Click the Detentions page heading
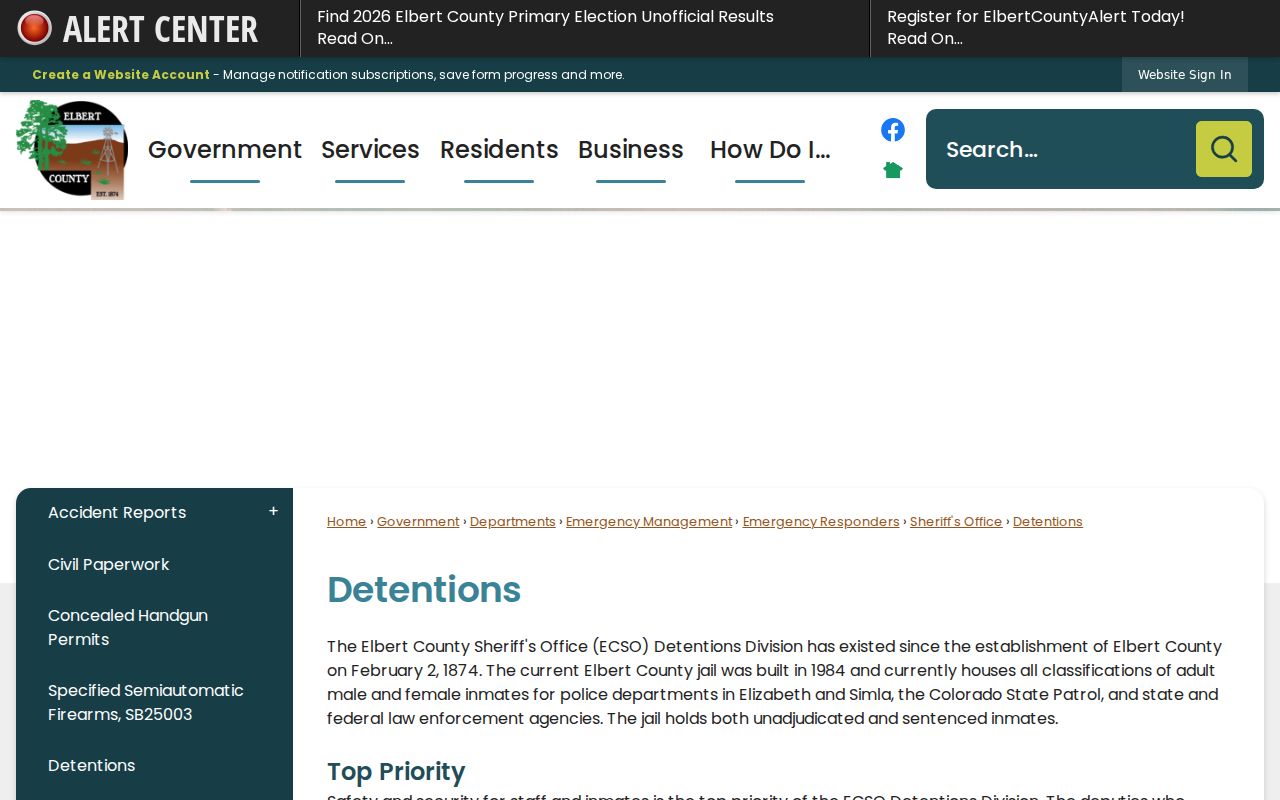This screenshot has width=1280, height=800. 424,590
